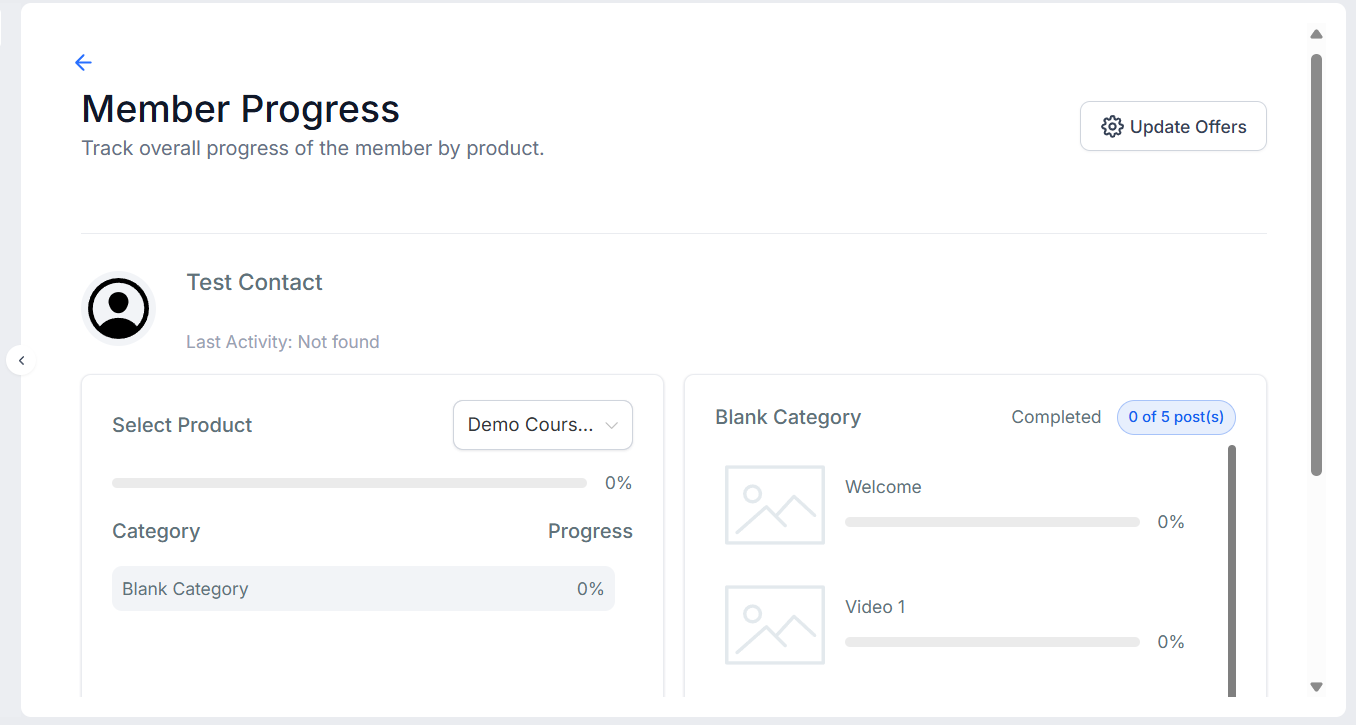Click the gear icon in Update Offers
This screenshot has height=725, width=1356.
(x=1112, y=127)
